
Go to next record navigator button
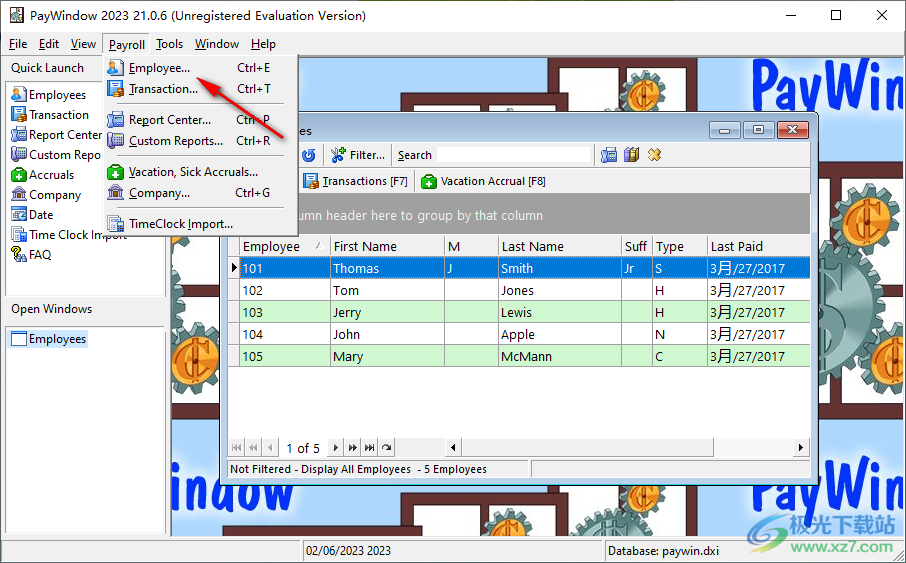pos(336,447)
